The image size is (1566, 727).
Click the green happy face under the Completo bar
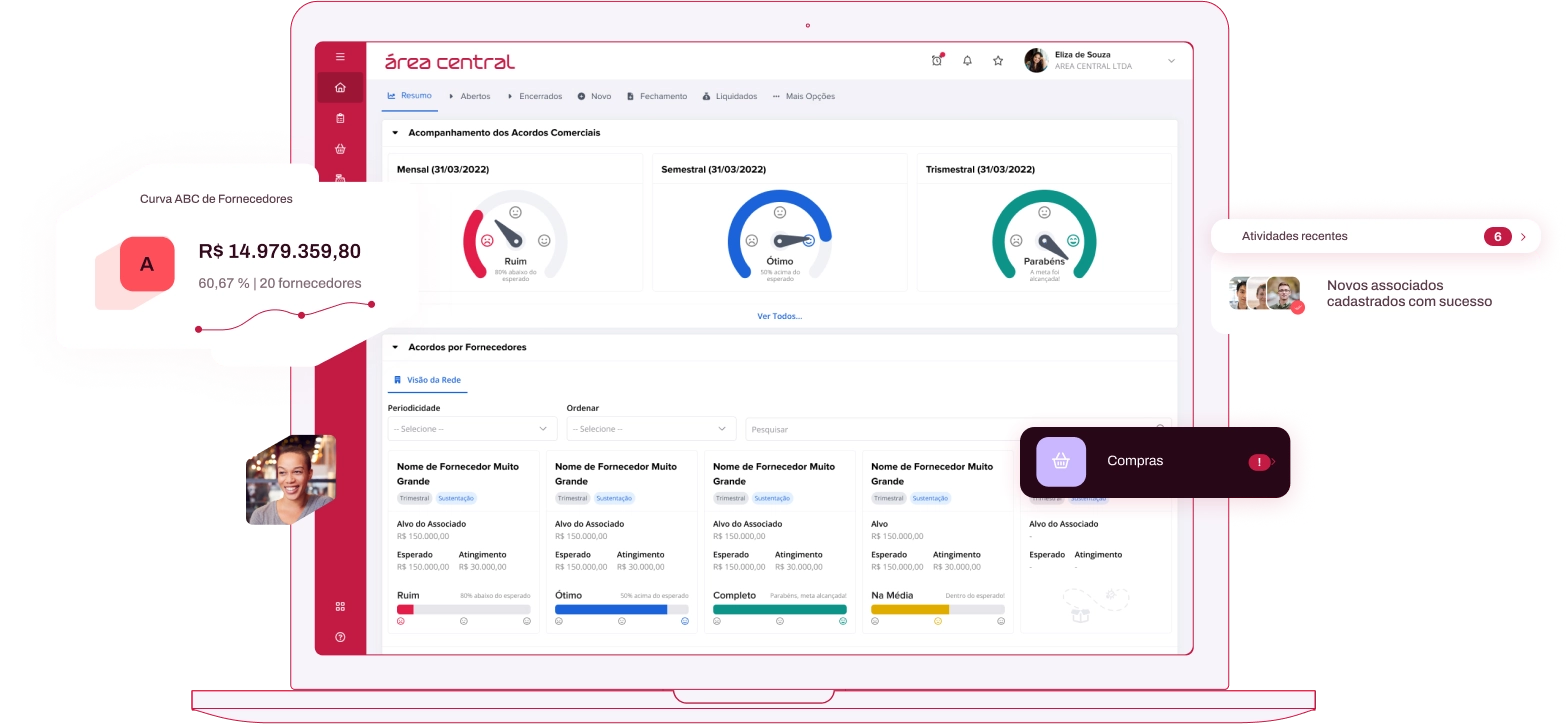tap(843, 621)
